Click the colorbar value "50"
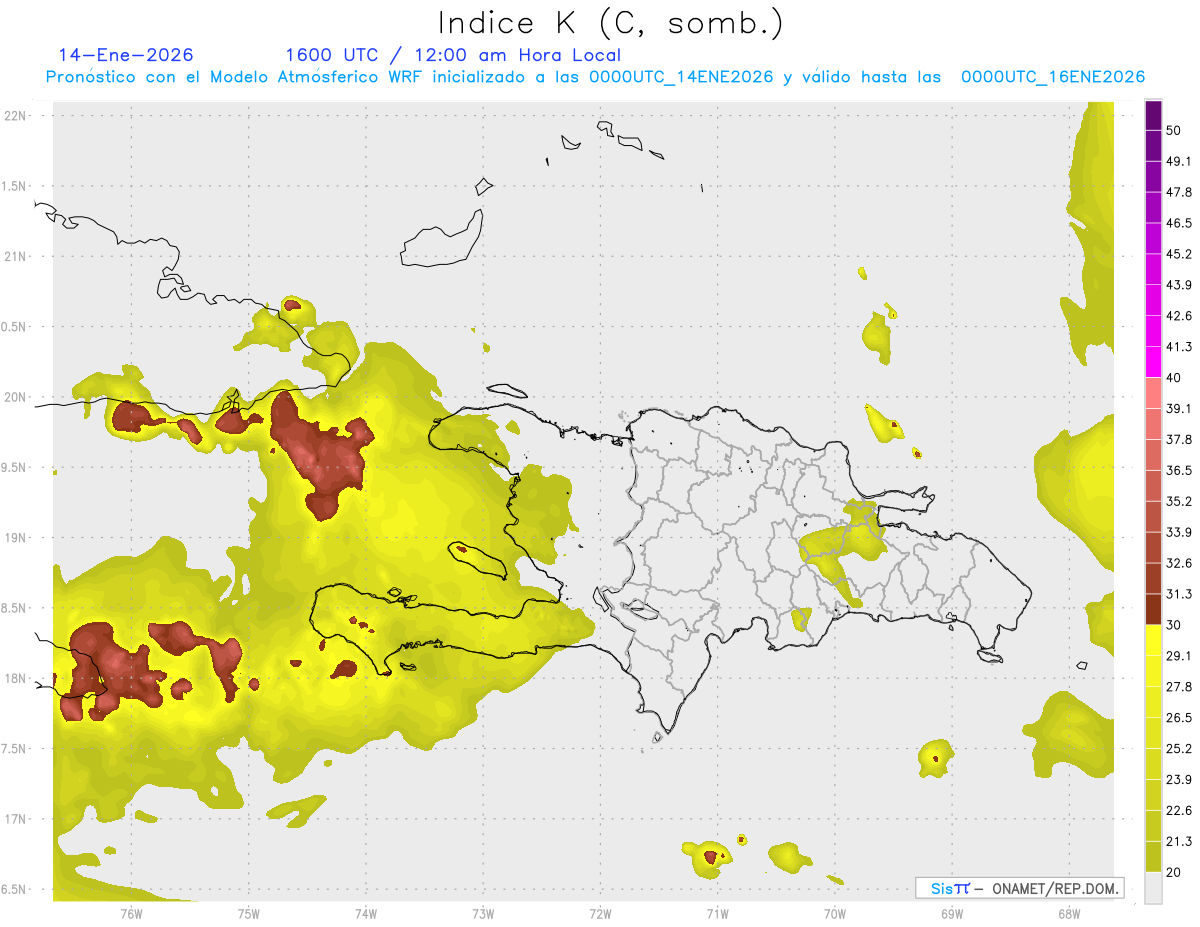Image resolution: width=1200 pixels, height=927 pixels. (x=1173, y=130)
